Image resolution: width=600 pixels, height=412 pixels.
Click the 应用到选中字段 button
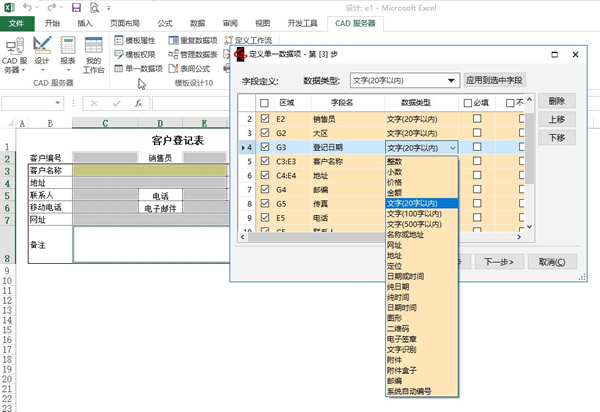[496, 80]
